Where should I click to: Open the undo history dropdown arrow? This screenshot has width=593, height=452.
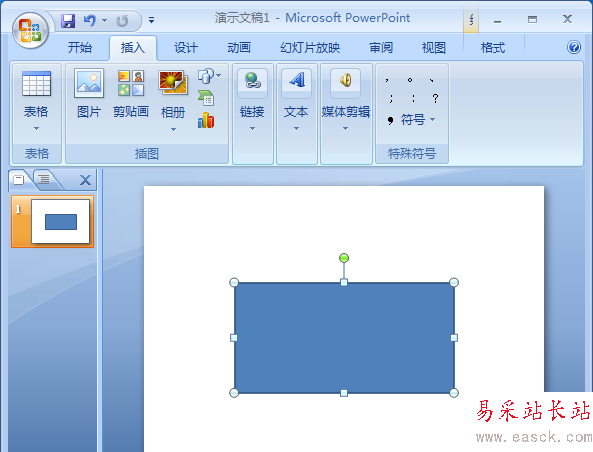105,20
